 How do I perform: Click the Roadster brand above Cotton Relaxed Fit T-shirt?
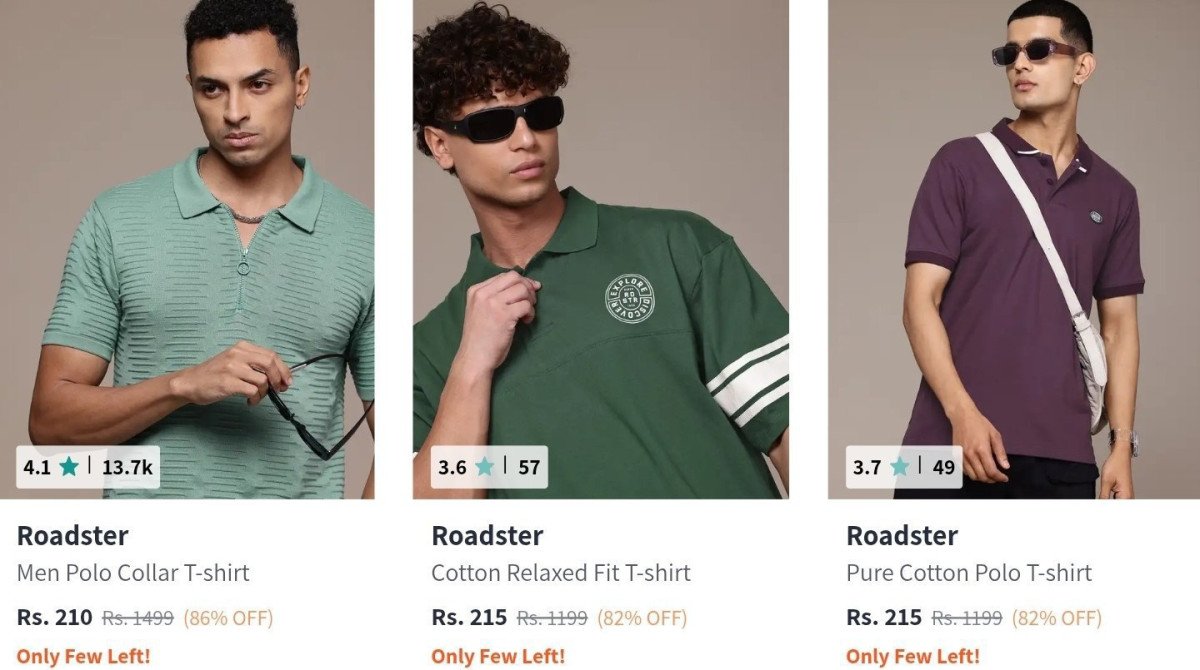click(487, 535)
